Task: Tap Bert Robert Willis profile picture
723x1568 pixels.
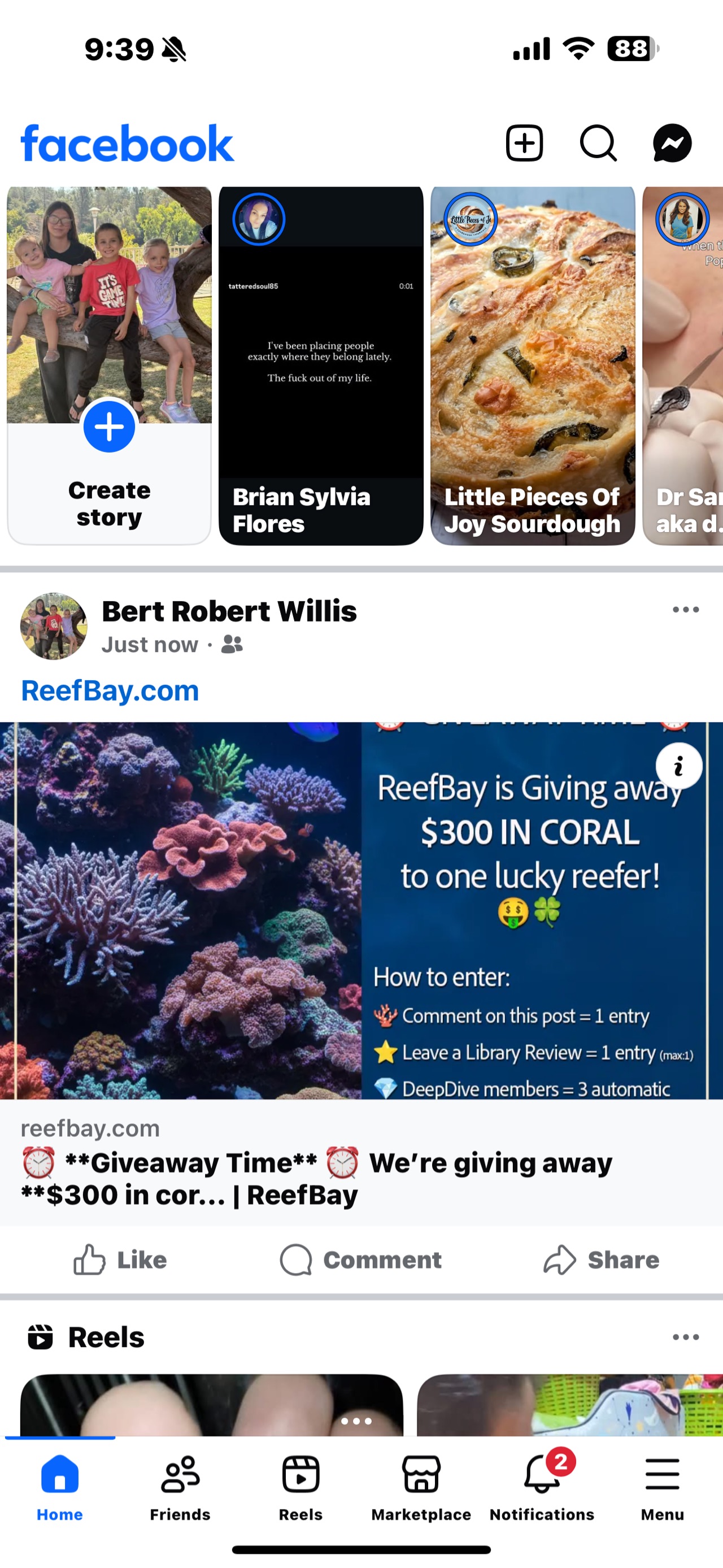Action: click(x=54, y=626)
